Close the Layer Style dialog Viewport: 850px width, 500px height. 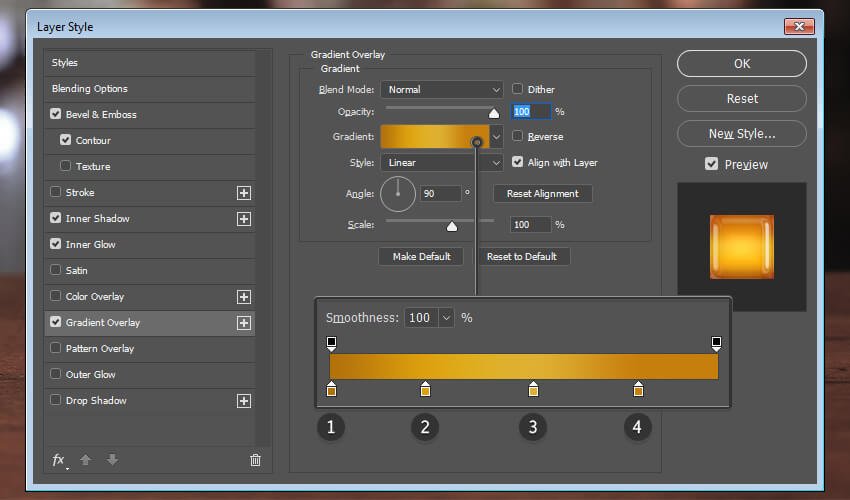click(799, 26)
